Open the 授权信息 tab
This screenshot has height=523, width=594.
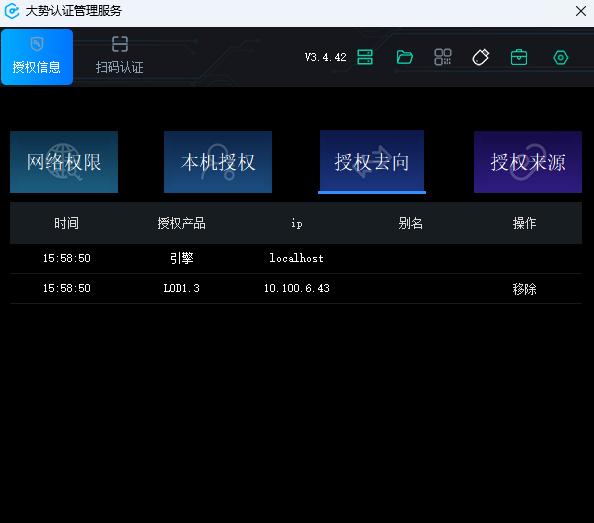click(37, 57)
